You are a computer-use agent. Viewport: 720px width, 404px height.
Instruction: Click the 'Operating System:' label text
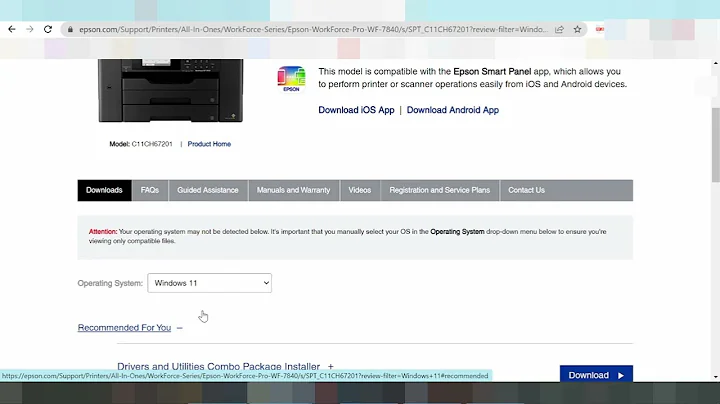point(110,283)
